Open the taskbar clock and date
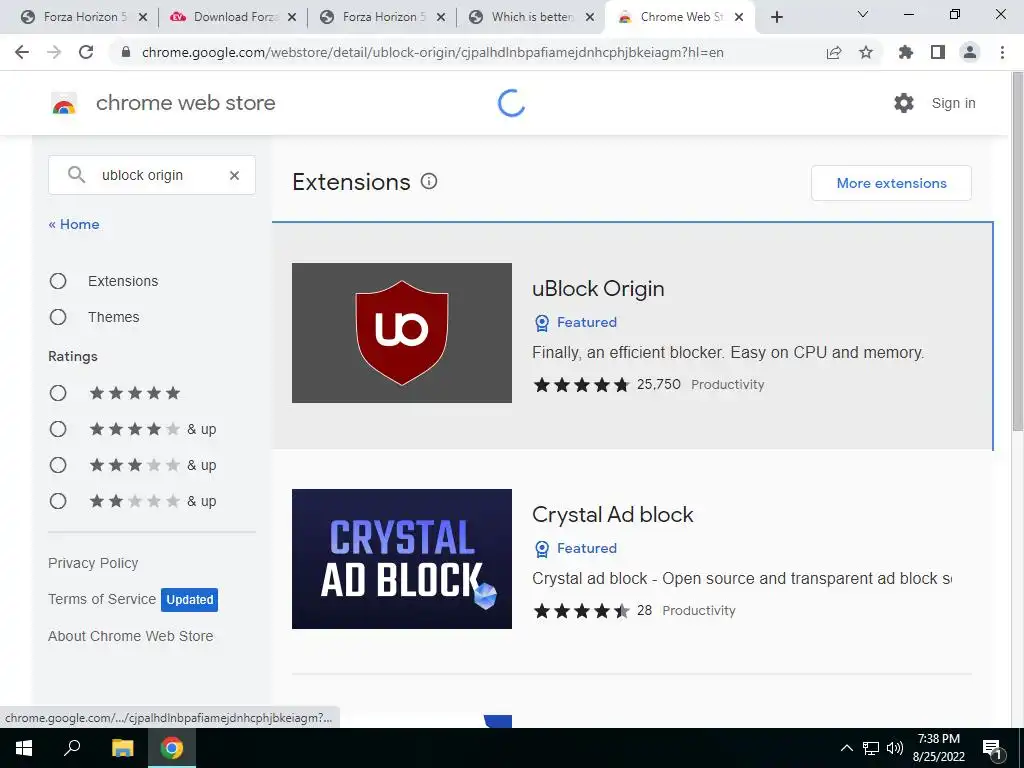 pos(938,748)
